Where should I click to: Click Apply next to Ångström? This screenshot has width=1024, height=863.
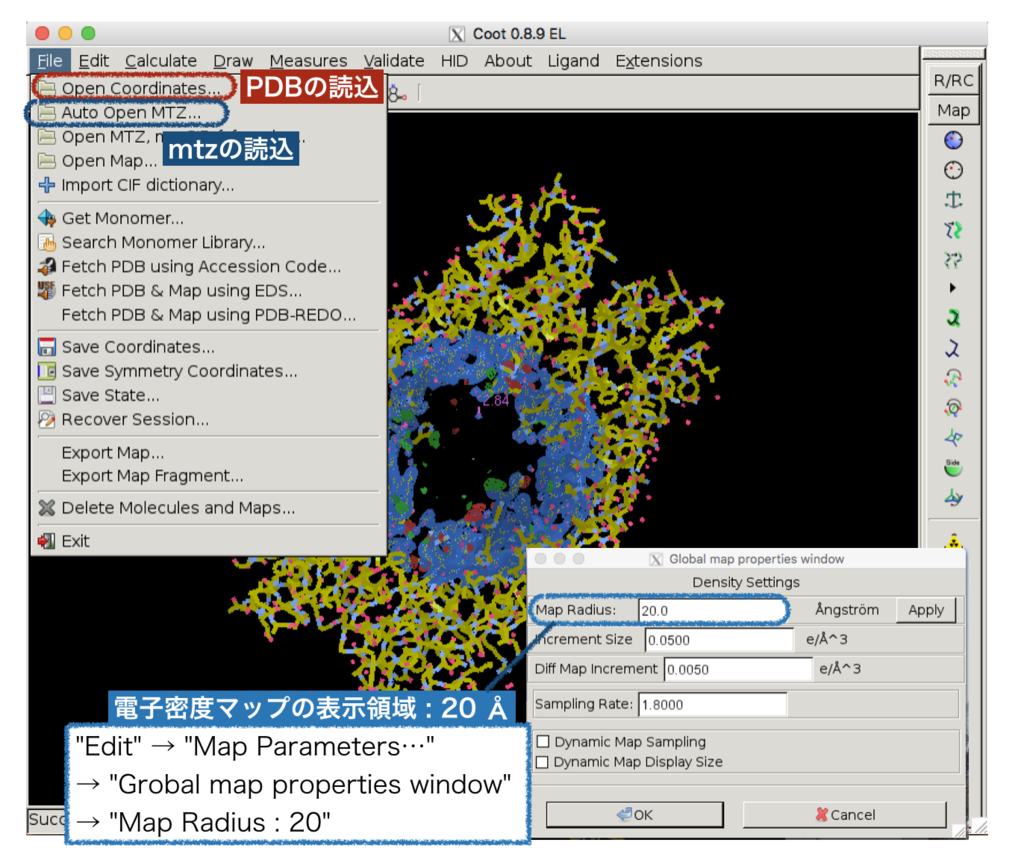pyautogui.click(x=925, y=610)
